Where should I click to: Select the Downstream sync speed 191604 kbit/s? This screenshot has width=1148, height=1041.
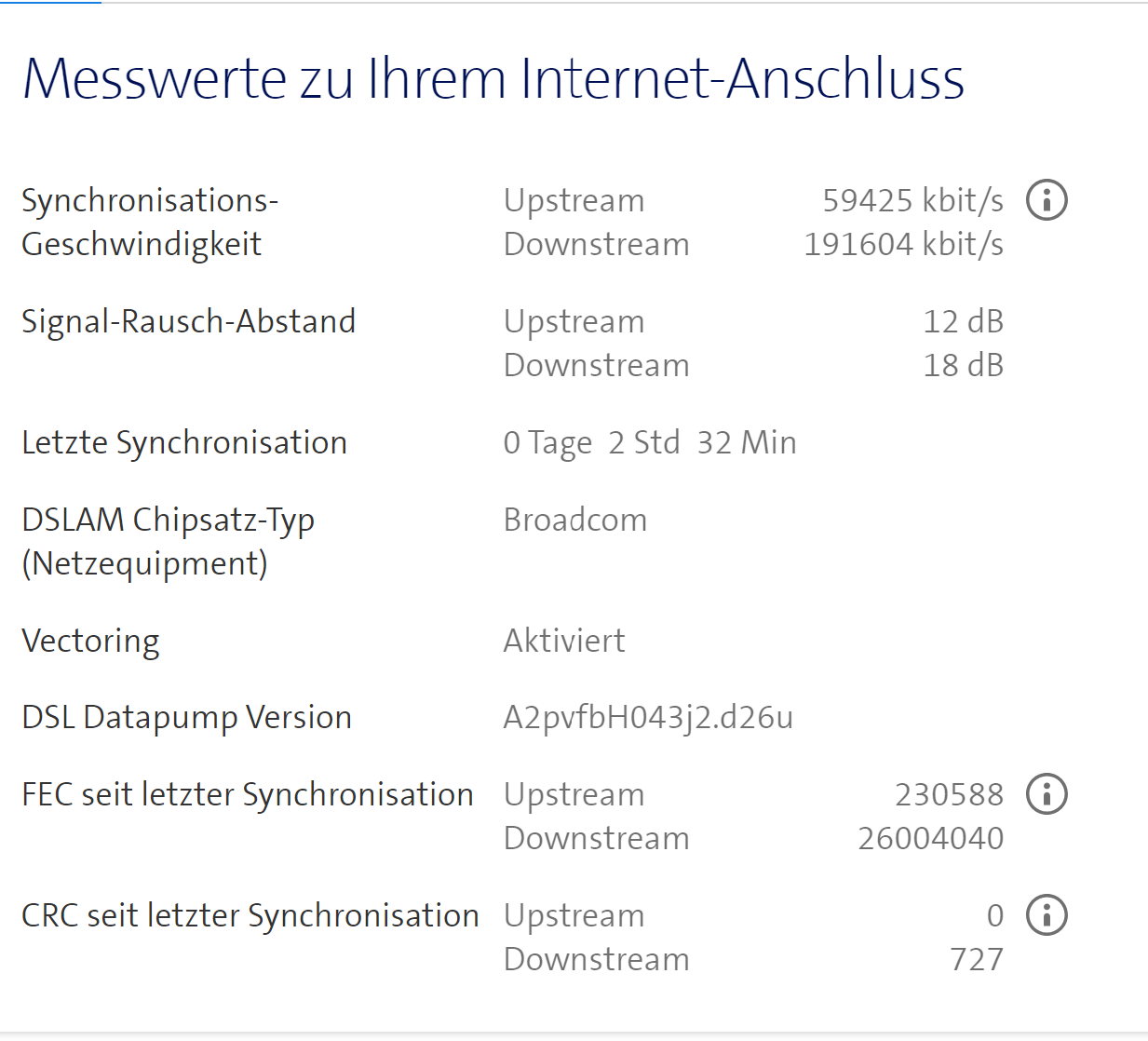point(903,244)
